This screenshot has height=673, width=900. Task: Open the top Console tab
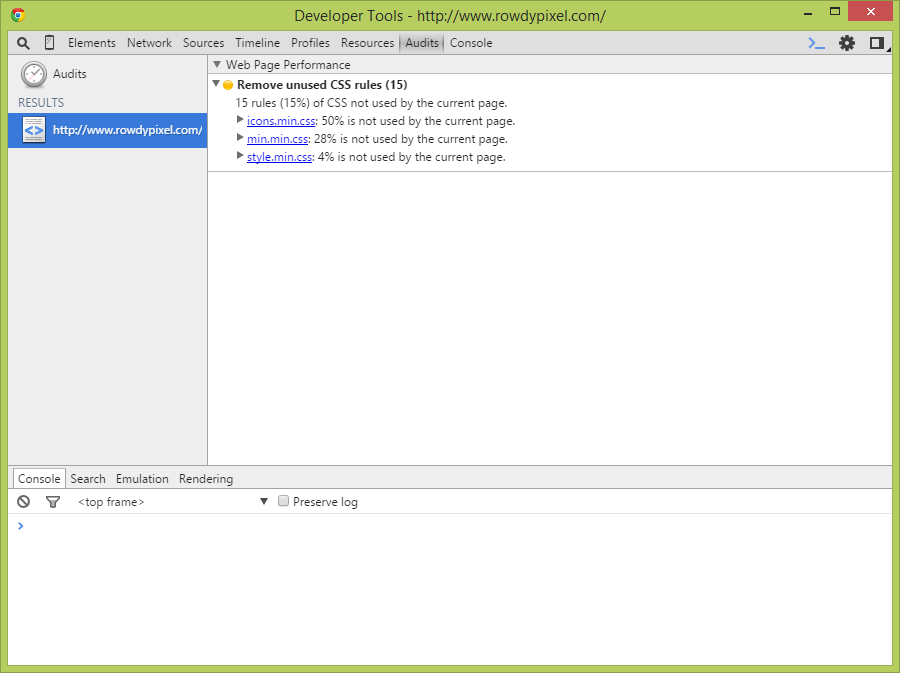[471, 43]
